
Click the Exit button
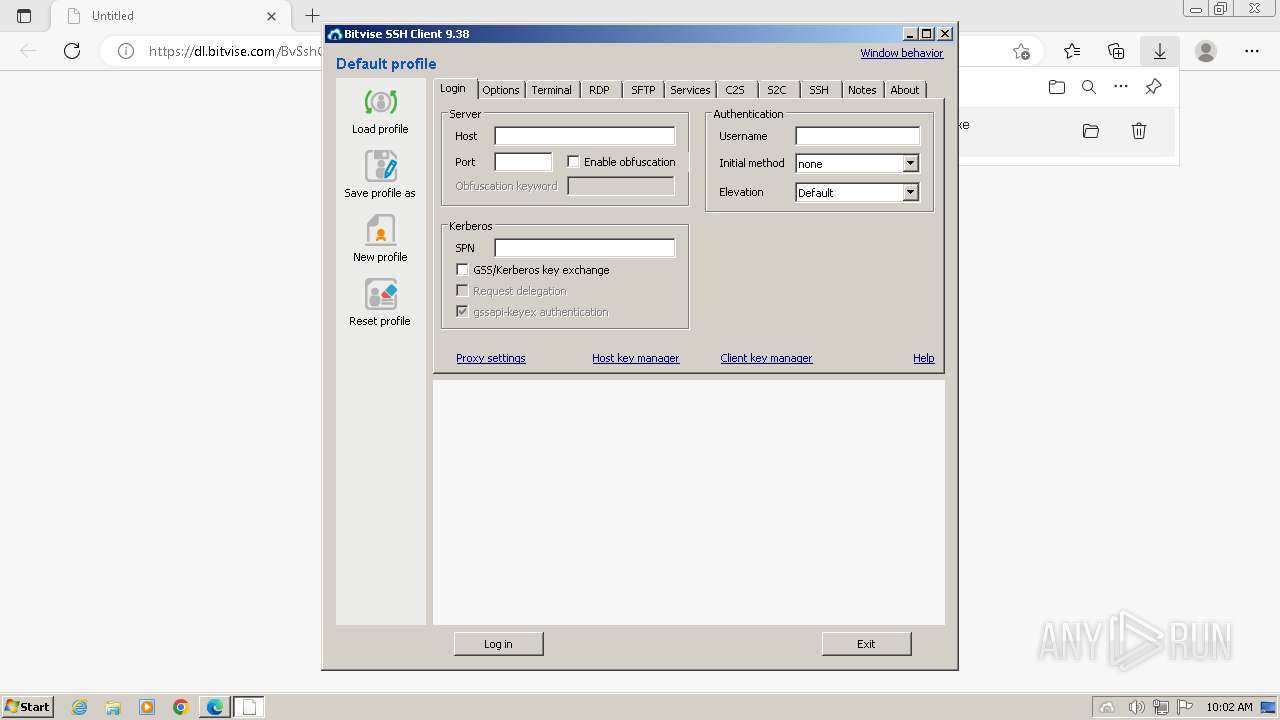[866, 644]
